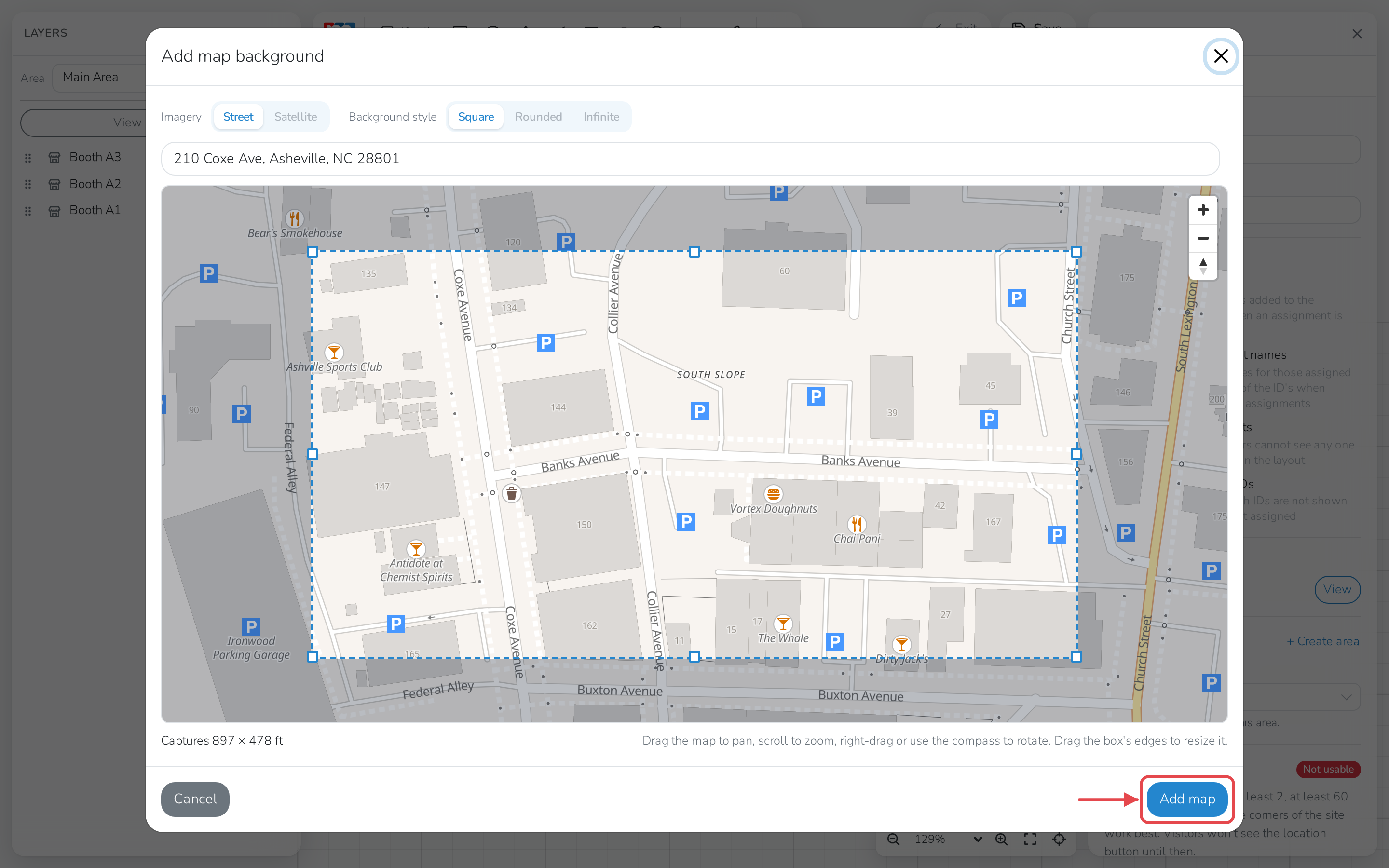The width and height of the screenshot is (1389, 868).
Task: Click the View button in right panel
Action: (1337, 589)
